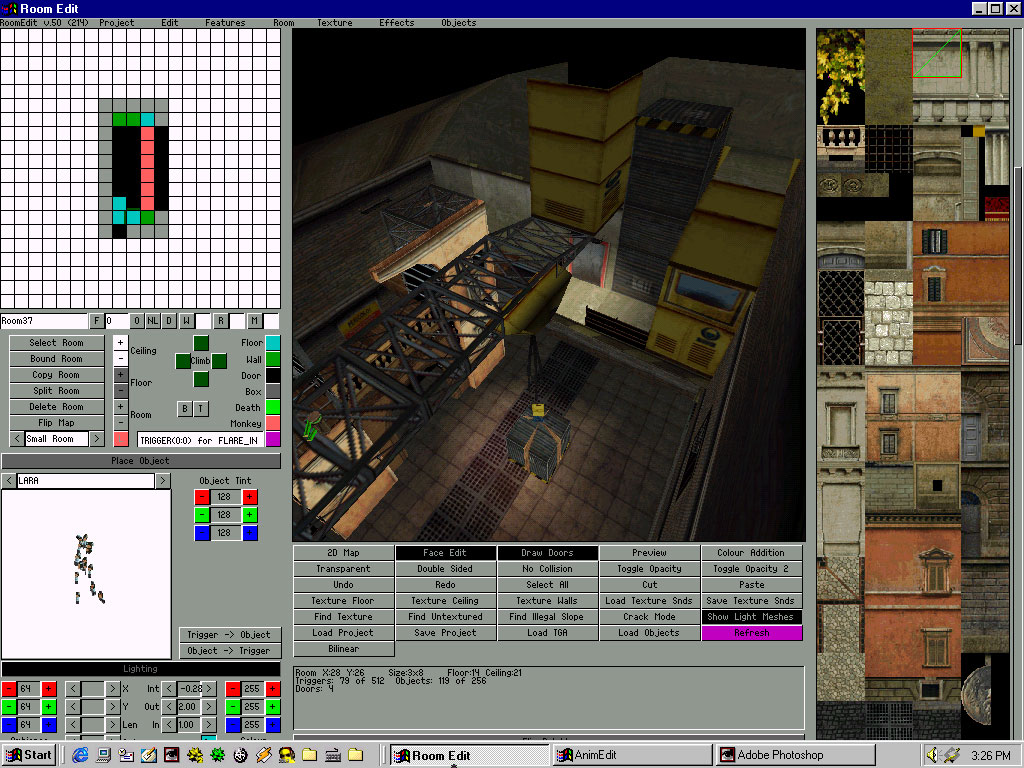Increase the light X value with right arrow
Viewport: 1024px width, 768px height.
click(x=112, y=689)
